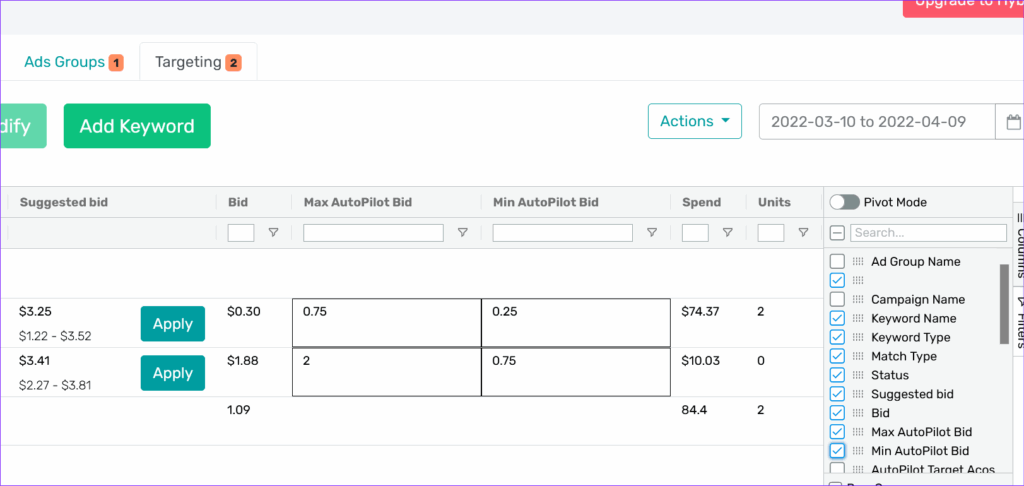Open filter icon for Bid column

pyautogui.click(x=274, y=233)
